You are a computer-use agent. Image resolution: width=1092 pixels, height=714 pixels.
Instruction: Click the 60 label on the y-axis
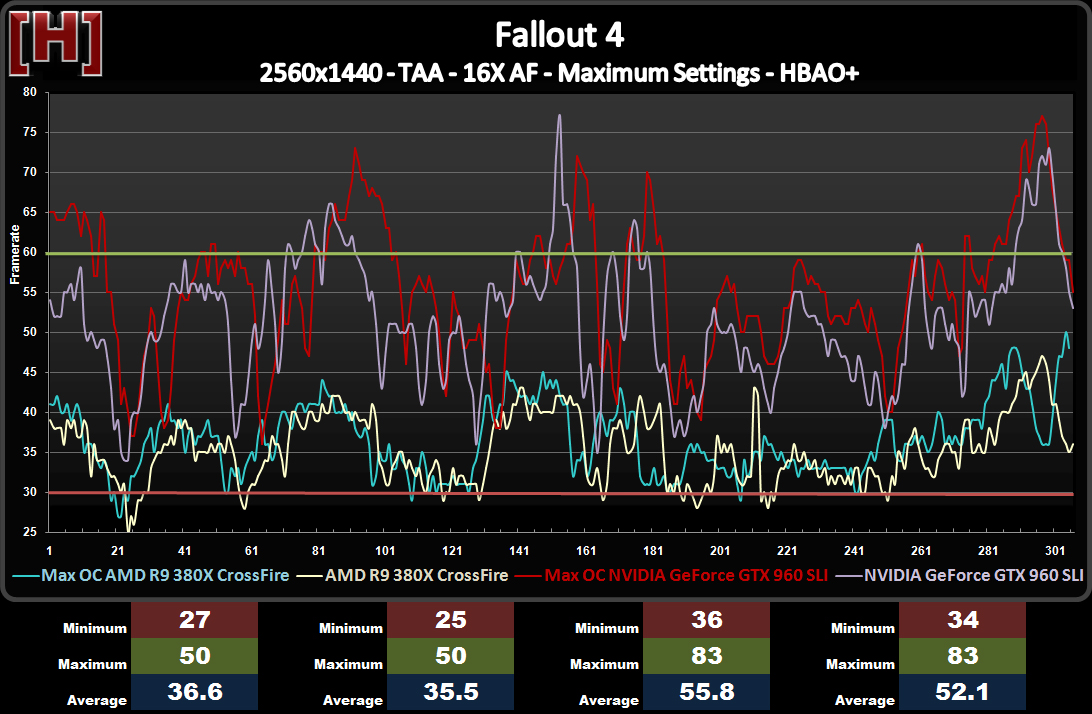30,252
